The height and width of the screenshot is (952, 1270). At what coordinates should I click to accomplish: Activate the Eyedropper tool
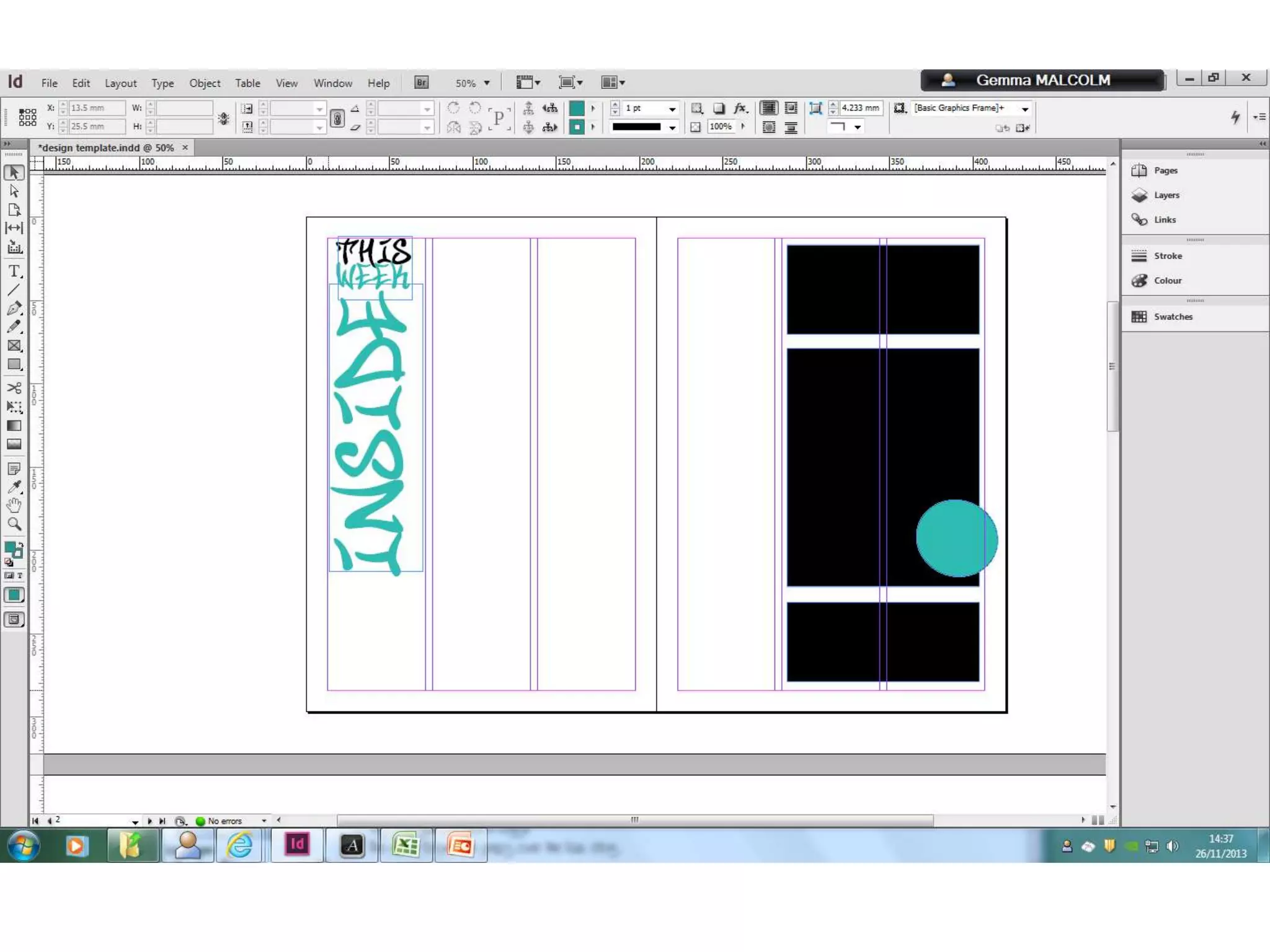(x=14, y=487)
